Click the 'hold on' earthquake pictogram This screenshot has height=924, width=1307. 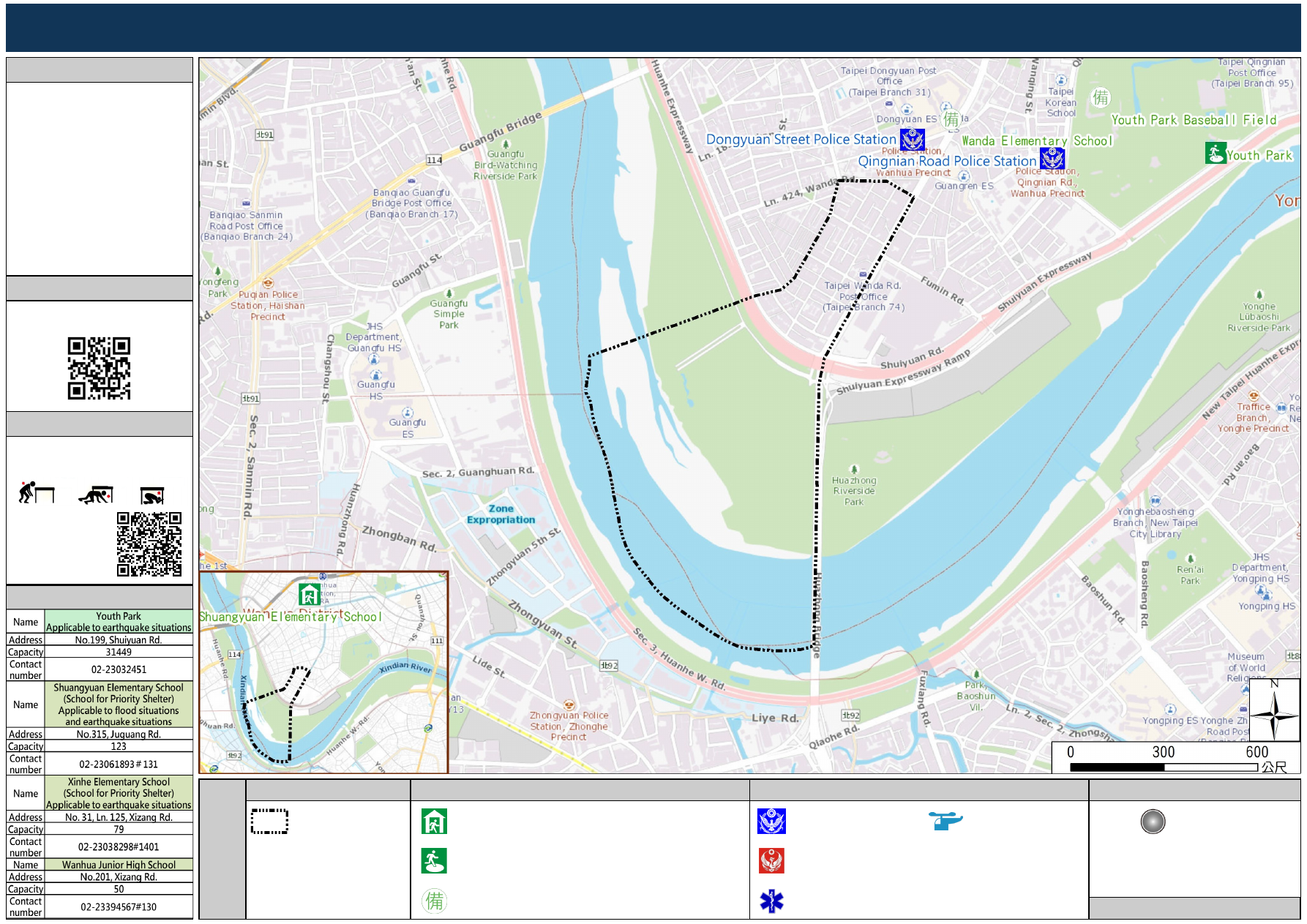click(x=152, y=496)
